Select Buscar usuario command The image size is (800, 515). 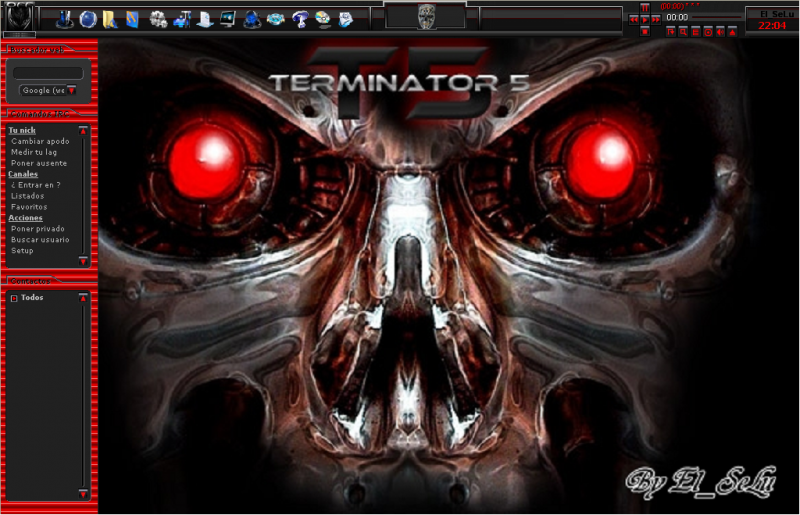pyautogui.click(x=40, y=240)
